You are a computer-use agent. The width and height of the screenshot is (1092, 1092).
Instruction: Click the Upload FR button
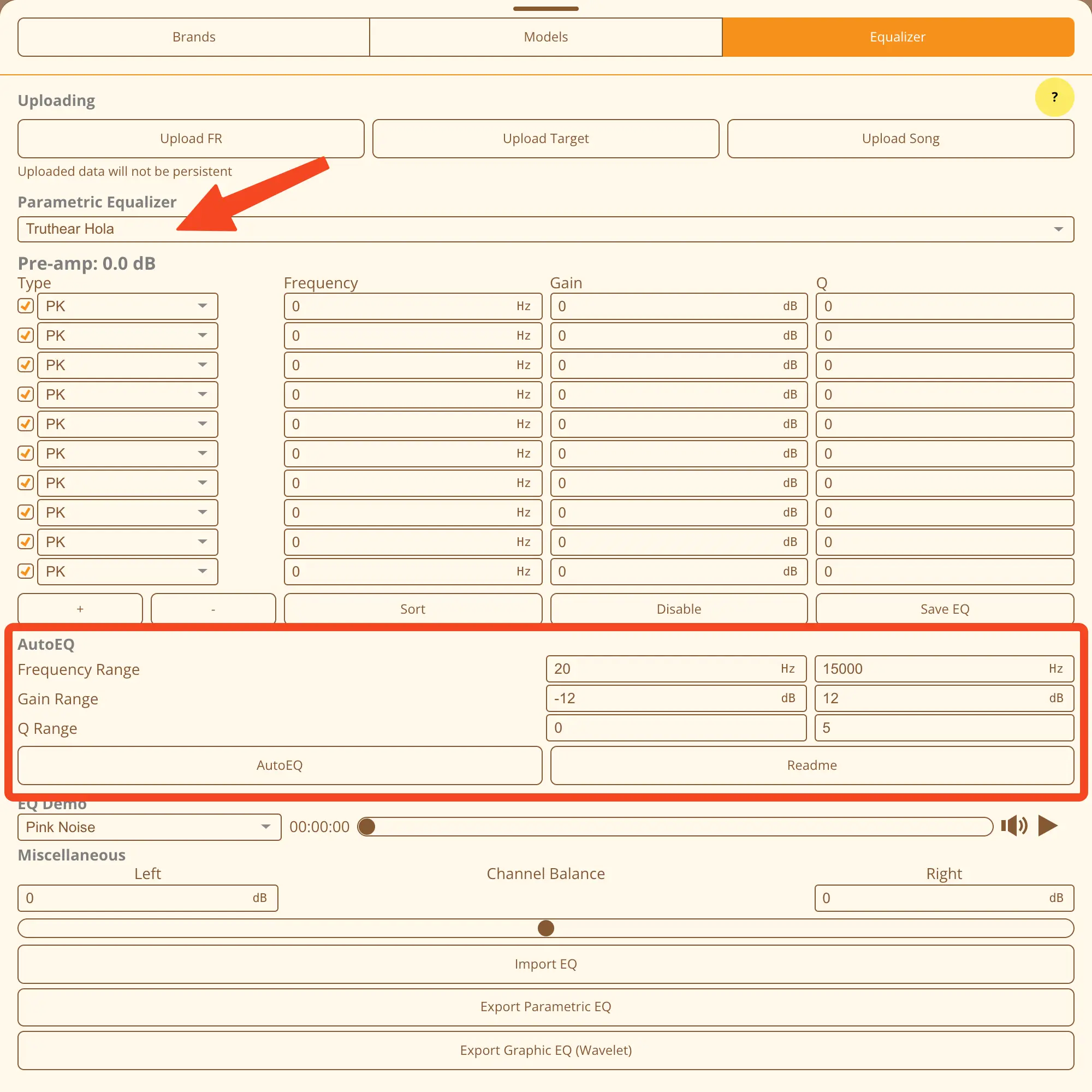click(191, 139)
